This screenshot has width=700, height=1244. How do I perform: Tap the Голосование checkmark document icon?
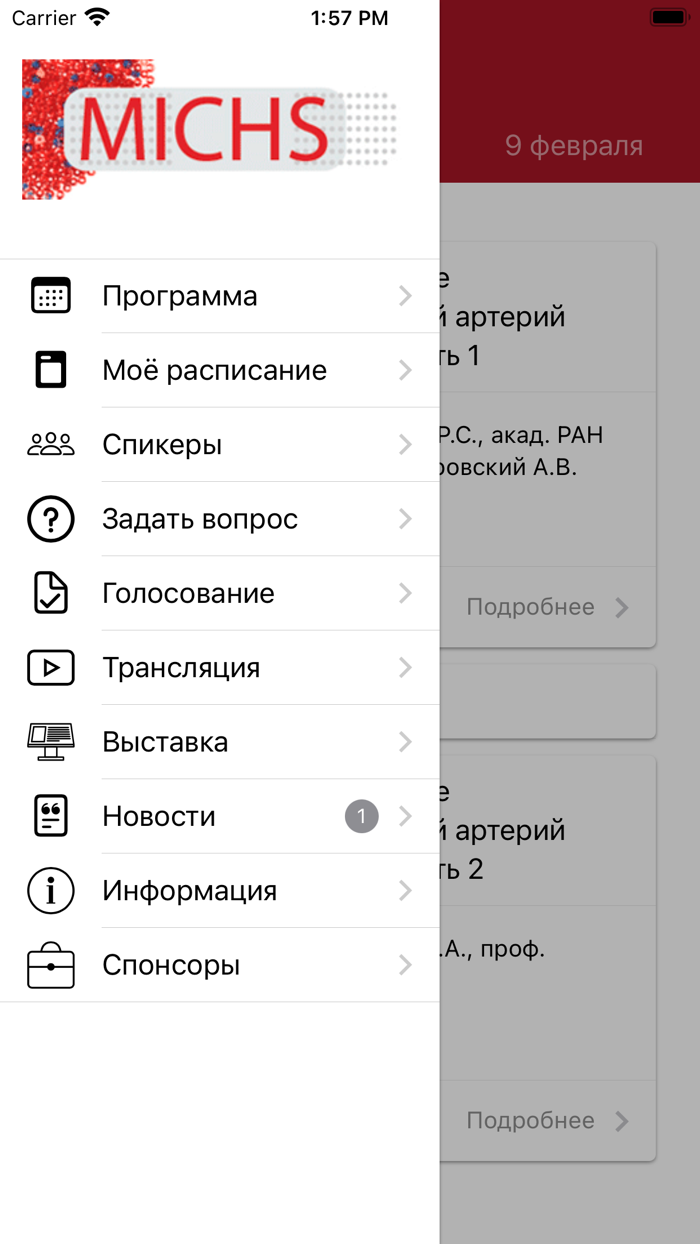(51, 593)
